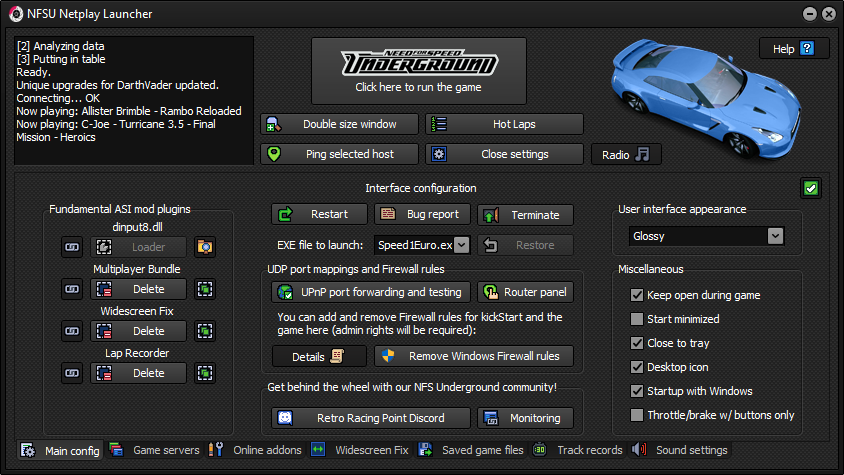The width and height of the screenshot is (844, 475).
Task: Open the Help button
Action: 794,48
